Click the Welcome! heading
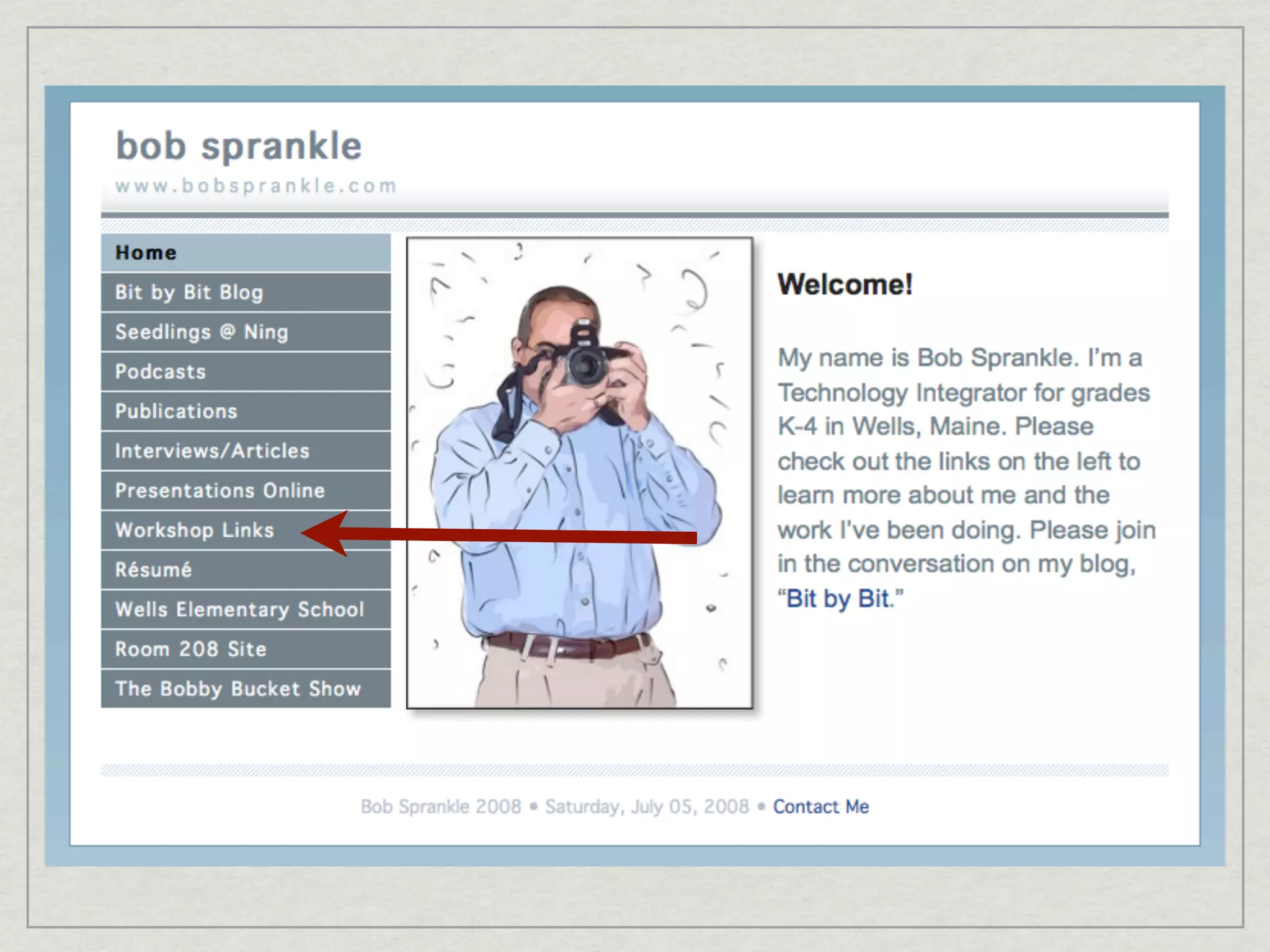The image size is (1270, 952). click(x=845, y=284)
